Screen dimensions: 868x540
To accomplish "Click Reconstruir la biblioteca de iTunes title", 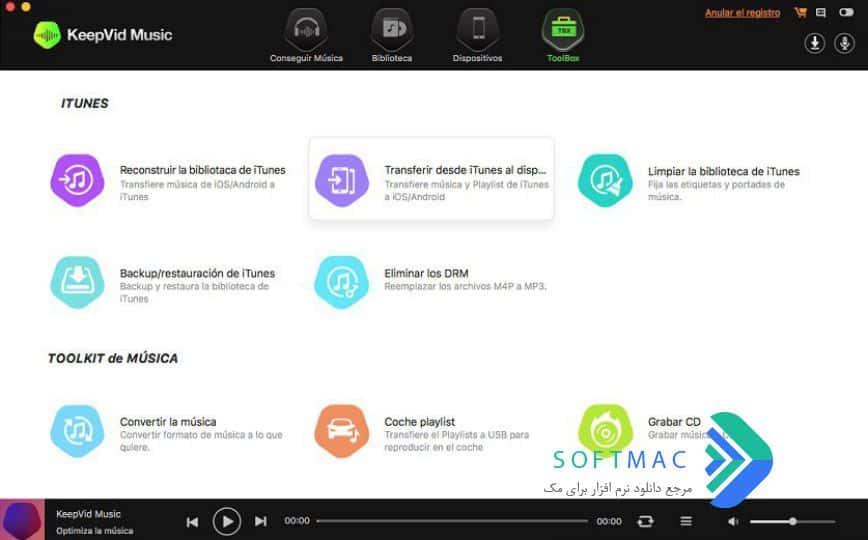I will coord(203,170).
